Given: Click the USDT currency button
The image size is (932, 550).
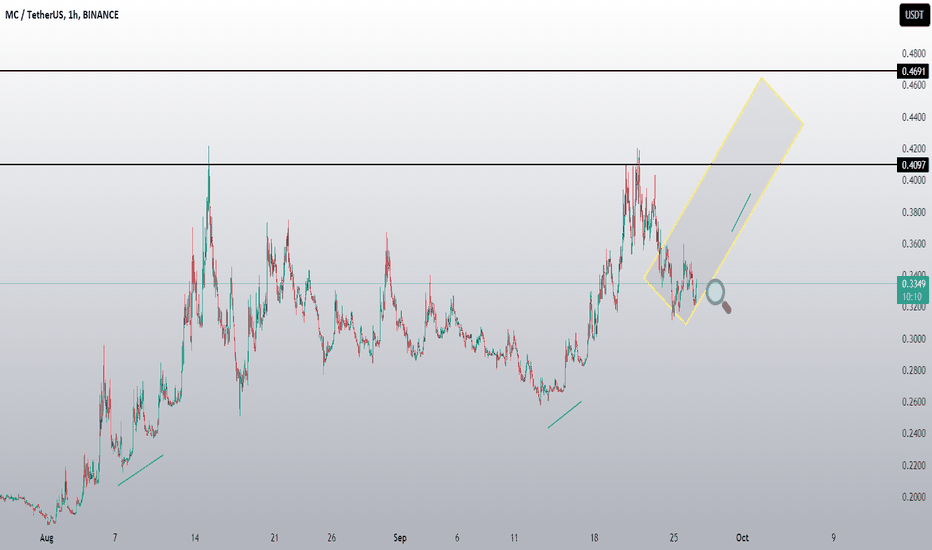Looking at the screenshot, I should pos(914,15).
